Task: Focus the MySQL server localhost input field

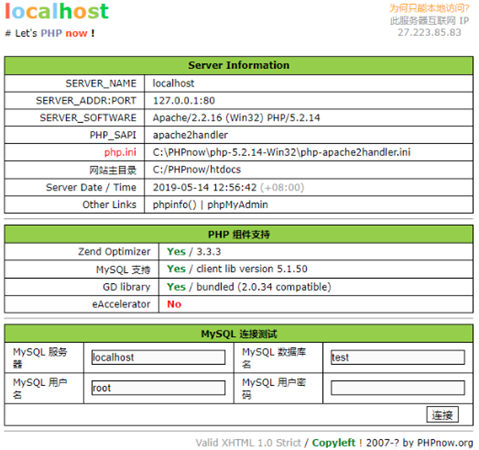Action: coord(158,357)
